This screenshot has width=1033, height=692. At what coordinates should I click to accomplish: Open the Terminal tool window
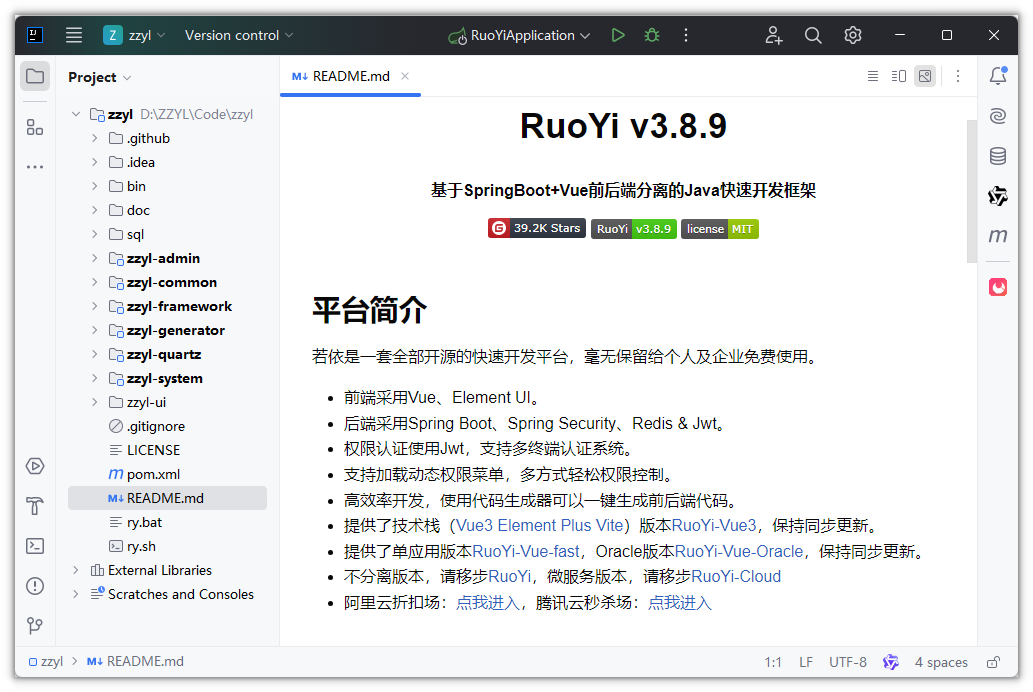(x=35, y=546)
